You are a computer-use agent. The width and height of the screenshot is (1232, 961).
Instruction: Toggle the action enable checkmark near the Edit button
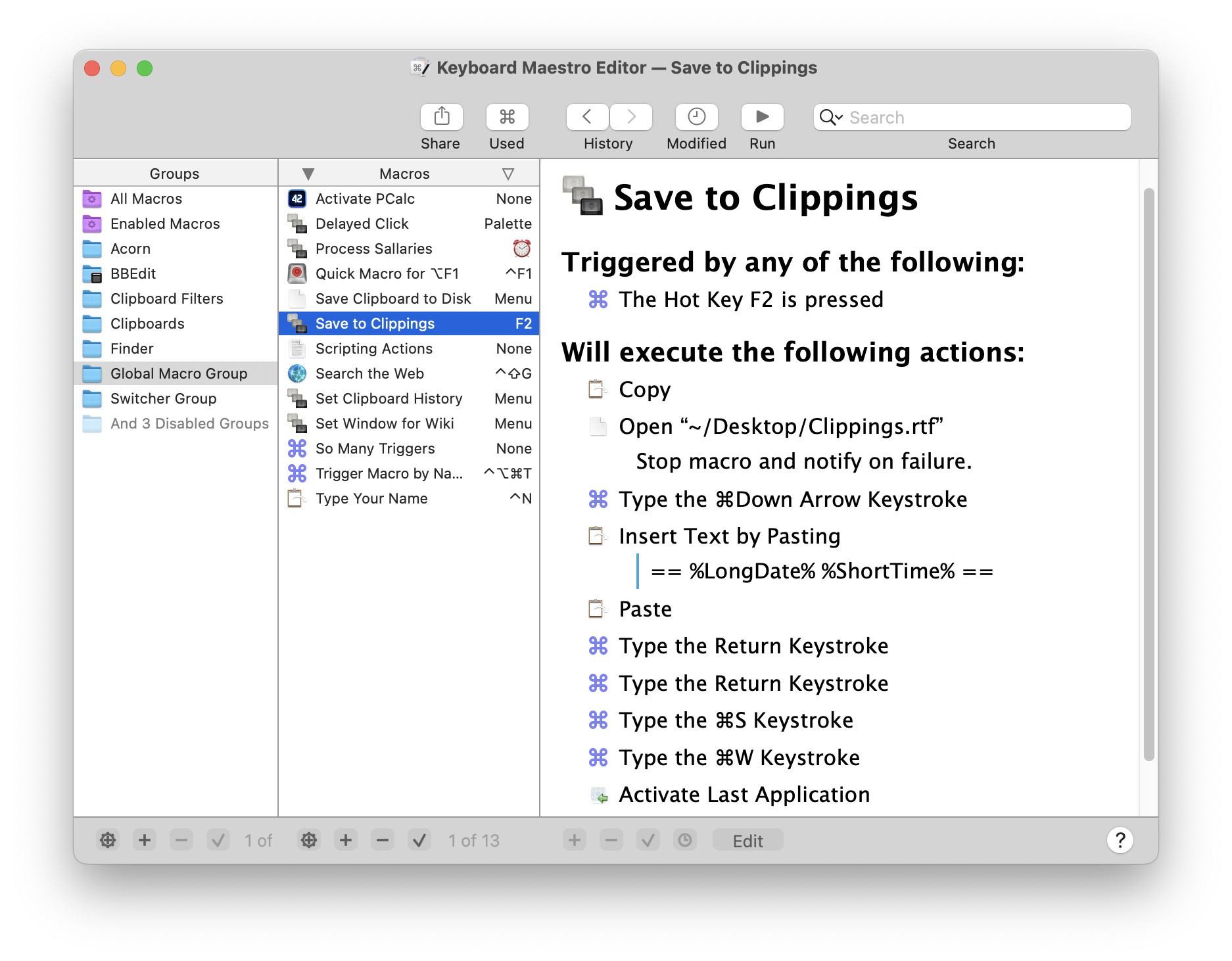tap(648, 840)
